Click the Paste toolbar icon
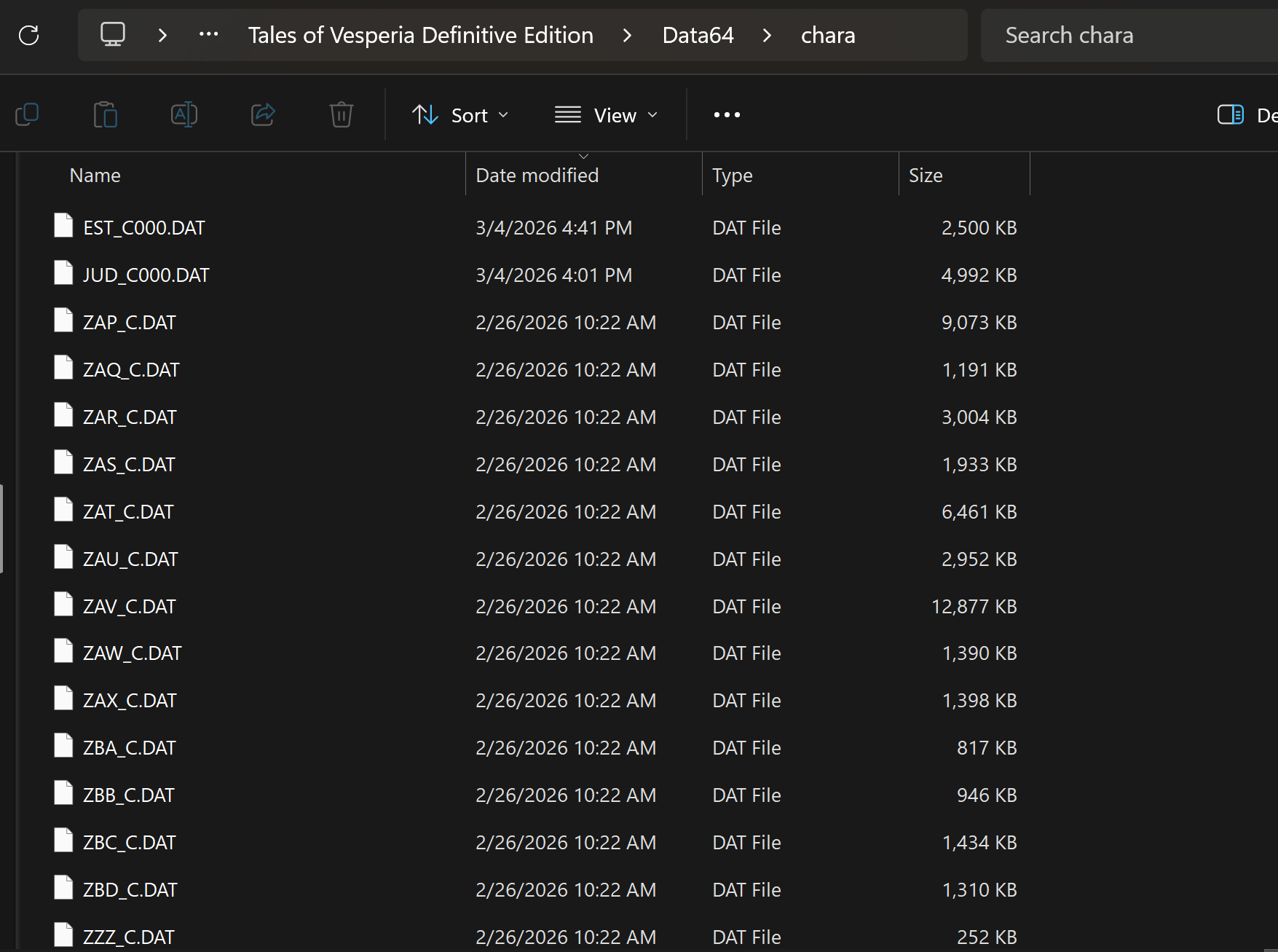This screenshot has width=1278, height=952. (x=106, y=114)
